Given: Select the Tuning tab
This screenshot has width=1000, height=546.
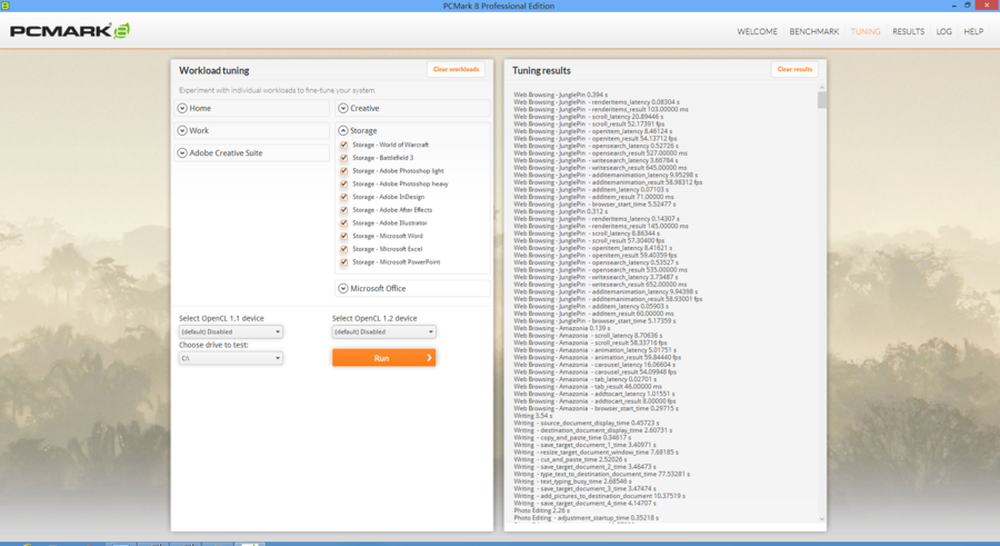Looking at the screenshot, I should 865,31.
